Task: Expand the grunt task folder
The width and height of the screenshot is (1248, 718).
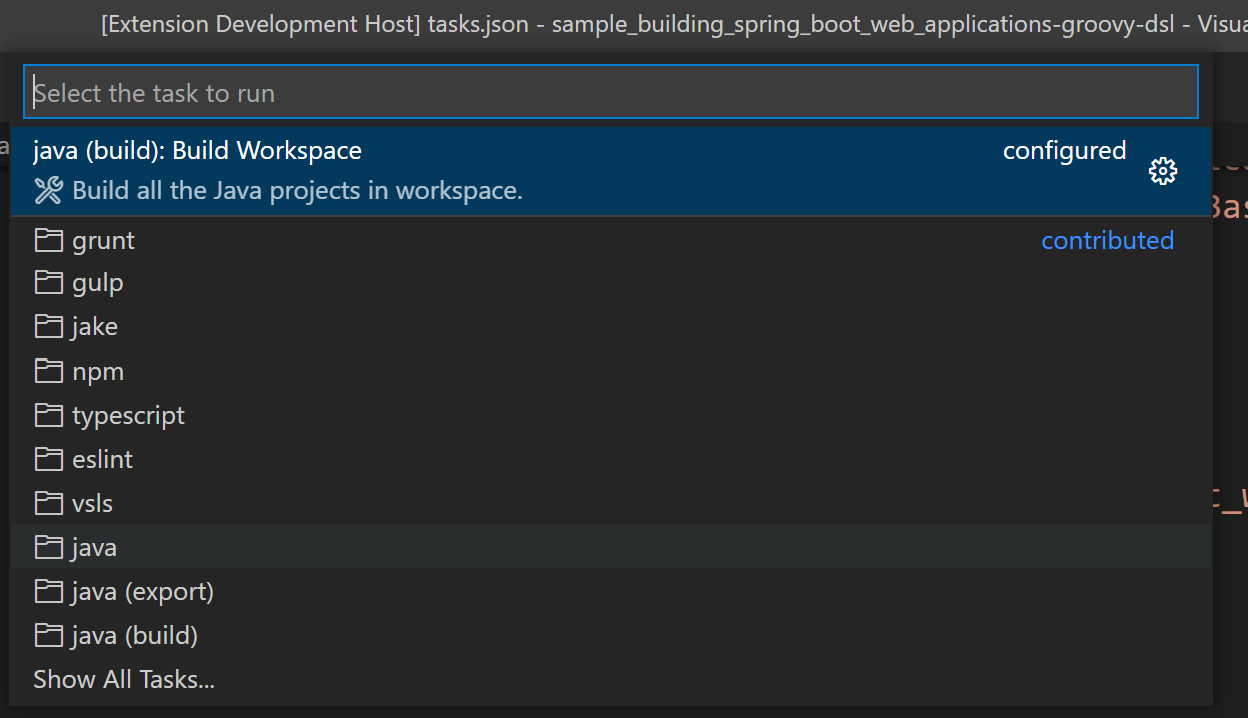Action: [610, 240]
